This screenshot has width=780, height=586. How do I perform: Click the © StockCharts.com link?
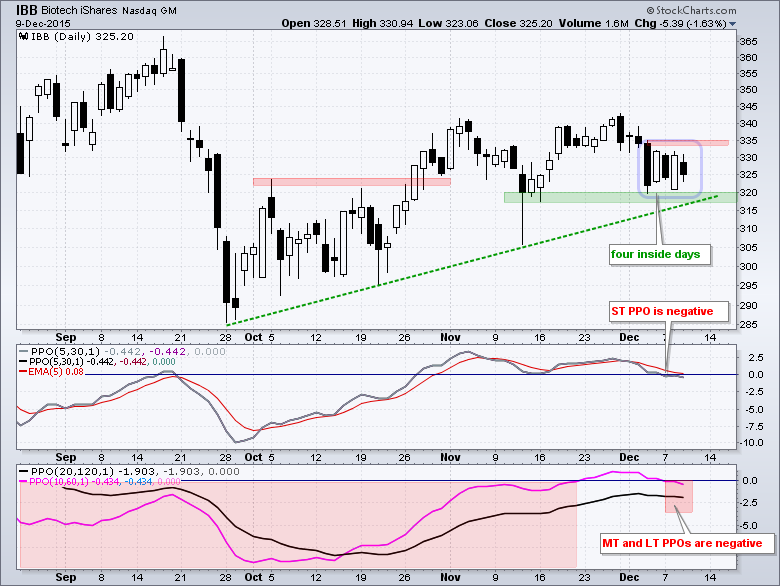point(691,10)
